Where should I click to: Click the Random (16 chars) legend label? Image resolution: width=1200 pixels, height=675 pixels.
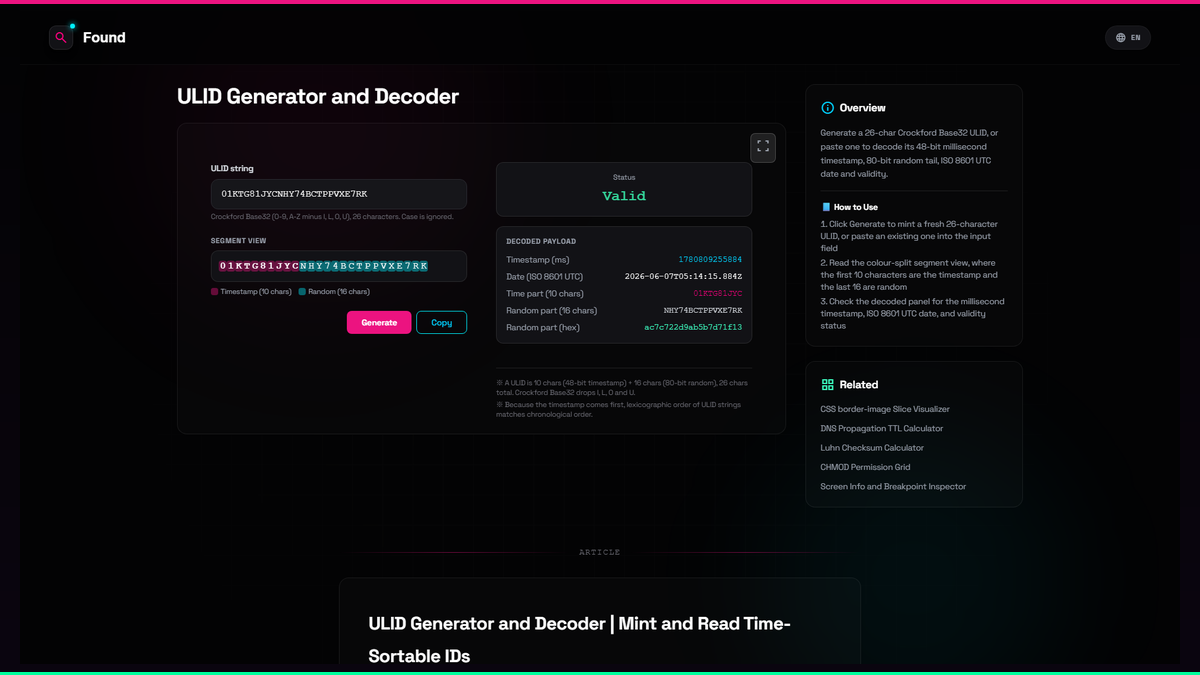pyautogui.click(x=339, y=292)
